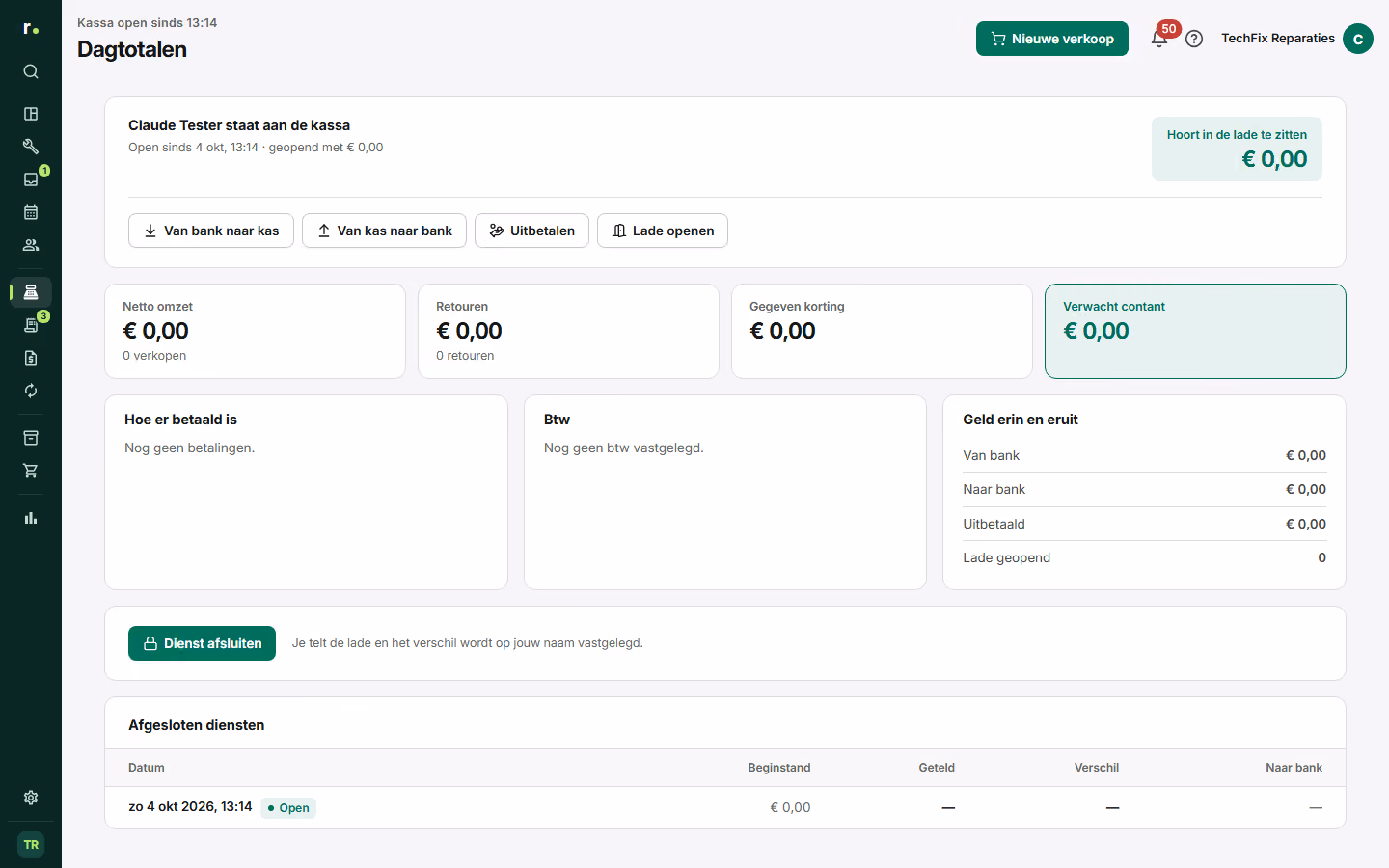Click the Uitbetalen button
This screenshot has height=868, width=1389.
(x=531, y=231)
